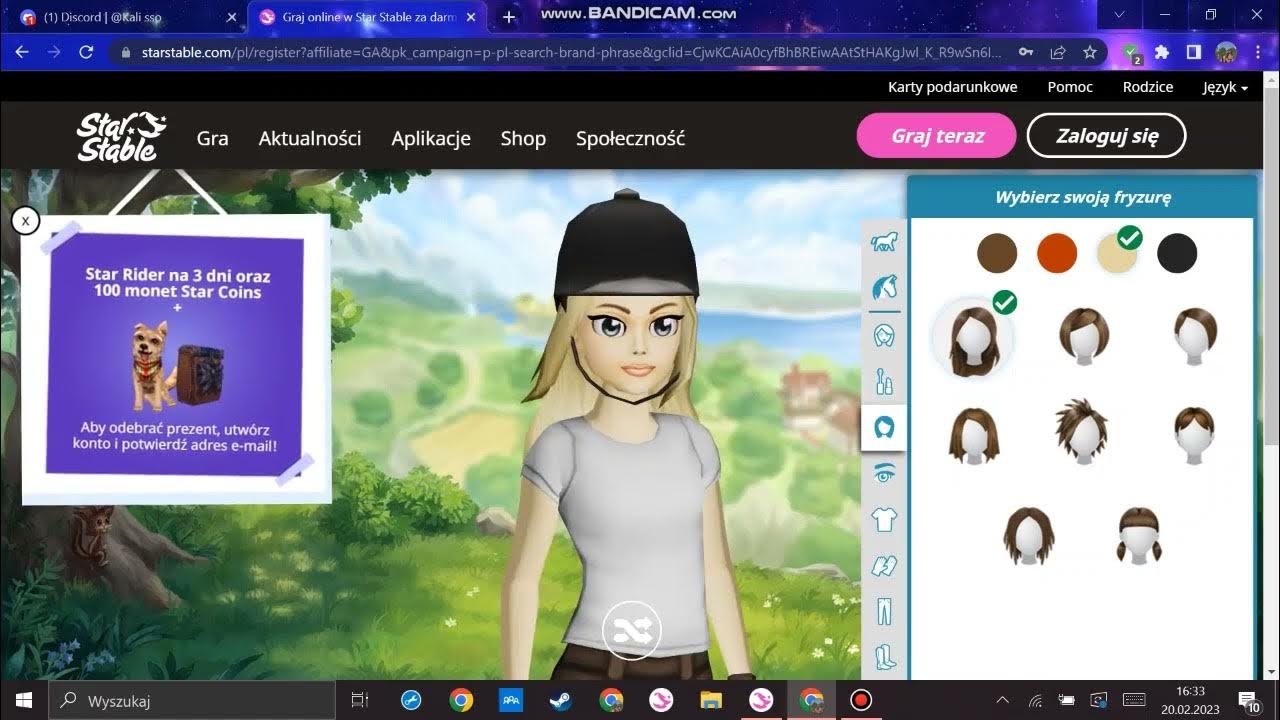The width and height of the screenshot is (1280, 720).
Task: Share this page from address bar
Action: point(1058,52)
